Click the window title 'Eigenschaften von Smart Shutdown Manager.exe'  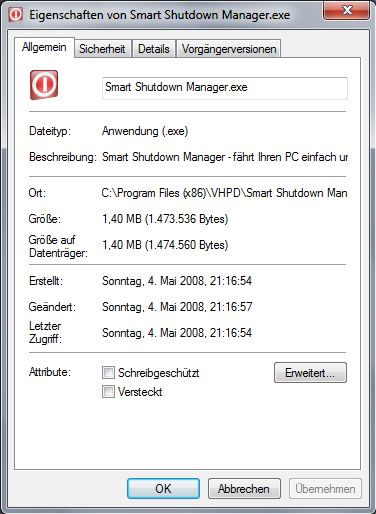(x=160, y=15)
